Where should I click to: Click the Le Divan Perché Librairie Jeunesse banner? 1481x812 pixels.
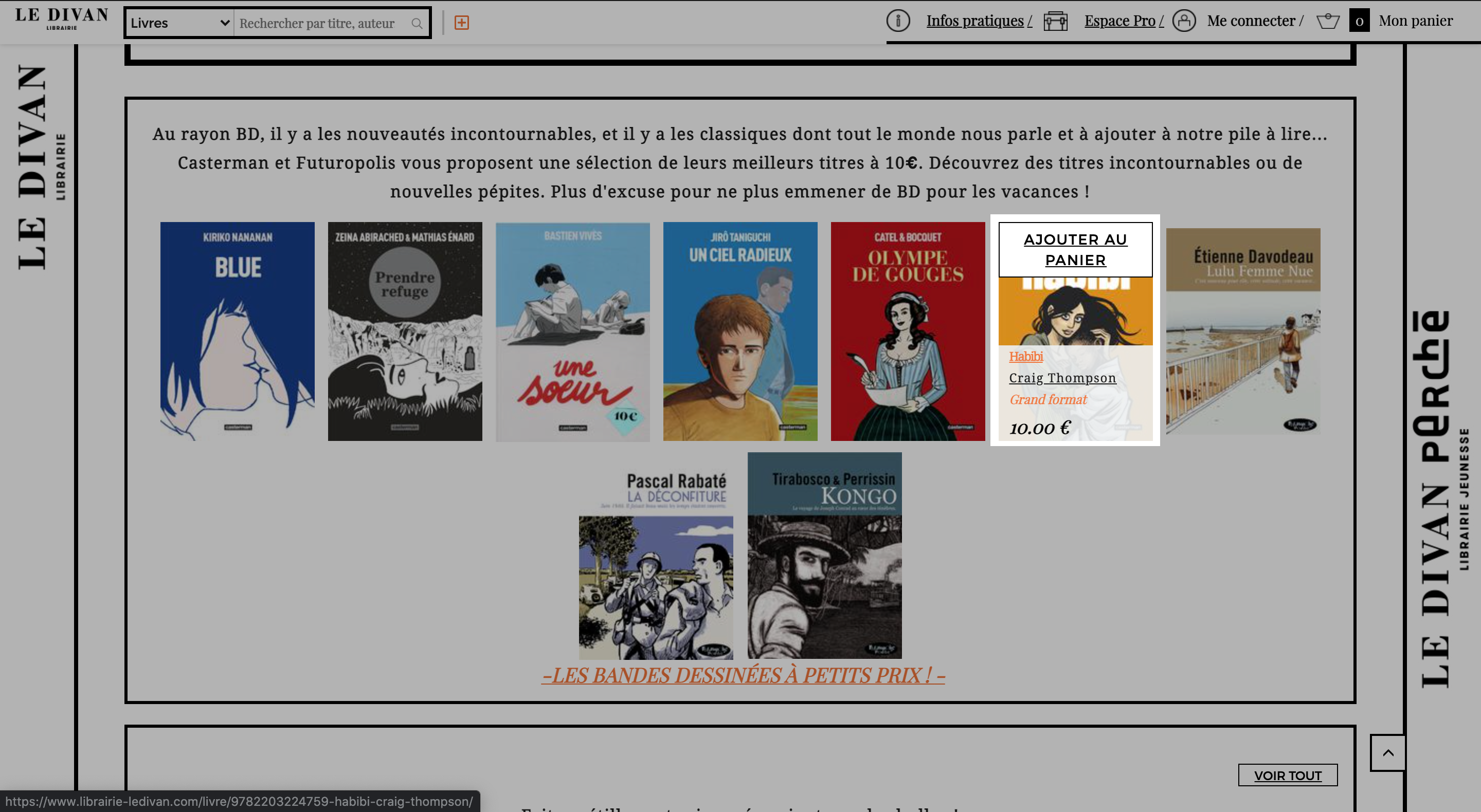pyautogui.click(x=1441, y=499)
